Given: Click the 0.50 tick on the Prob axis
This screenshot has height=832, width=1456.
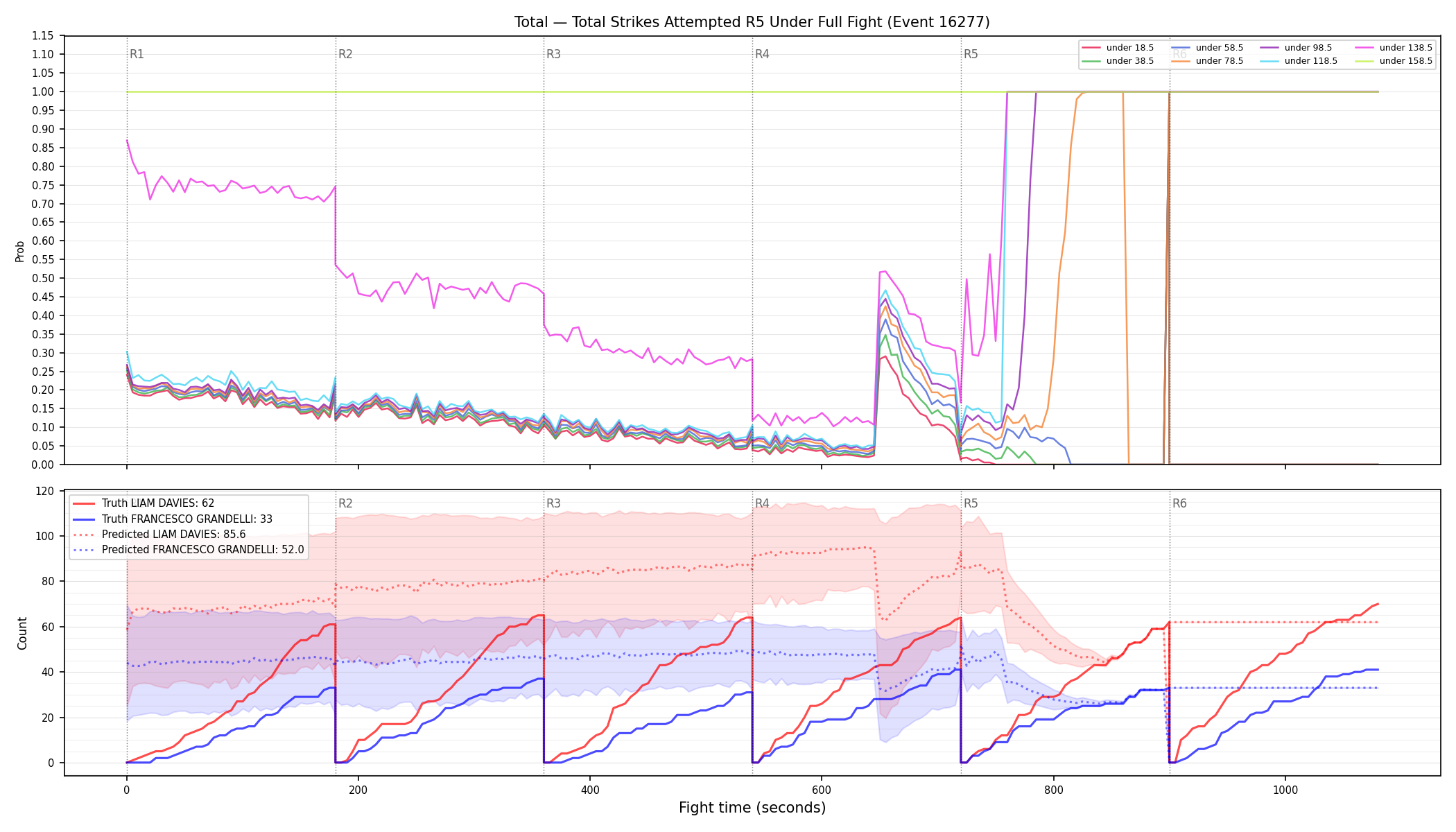Looking at the screenshot, I should pos(43,278).
